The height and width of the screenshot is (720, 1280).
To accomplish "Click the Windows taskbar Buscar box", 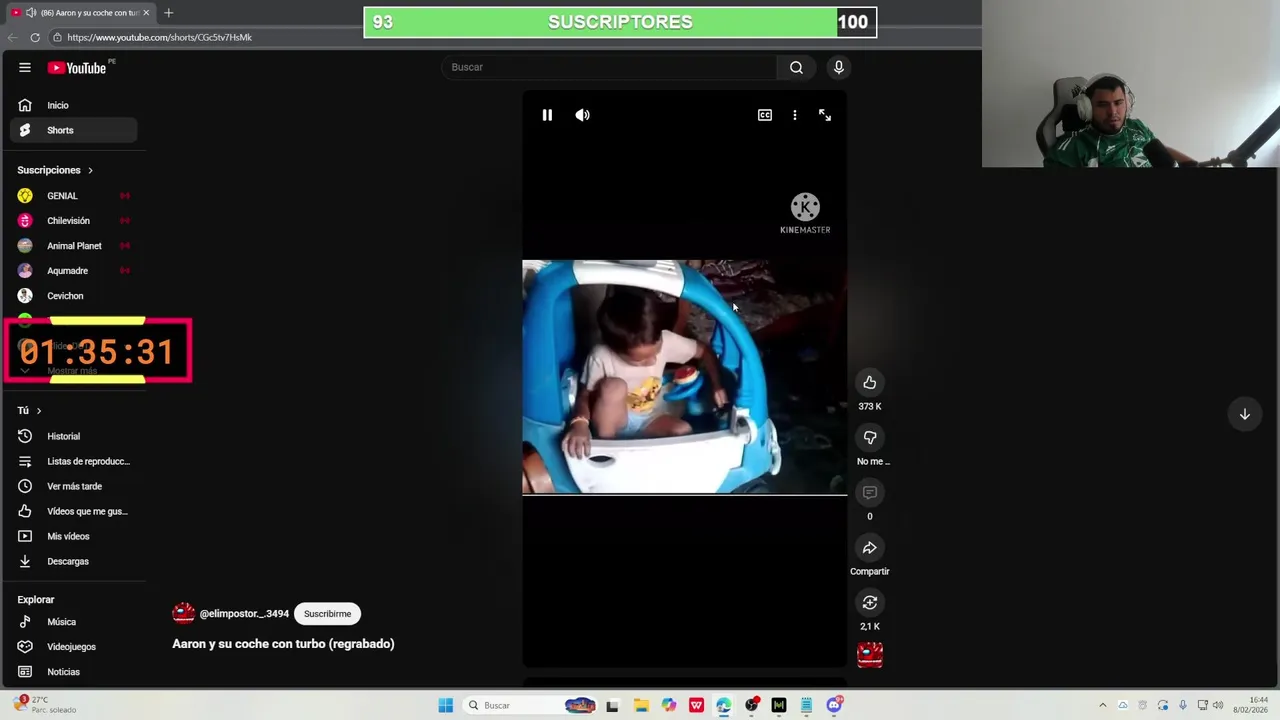I will 532,705.
